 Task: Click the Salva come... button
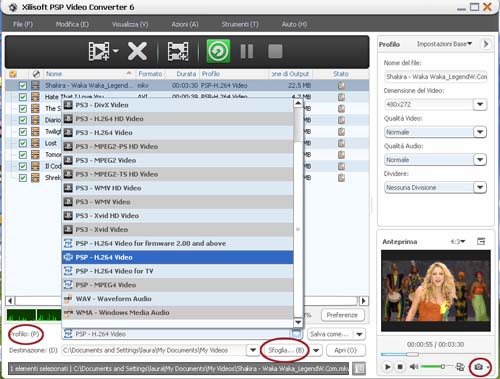coord(329,334)
